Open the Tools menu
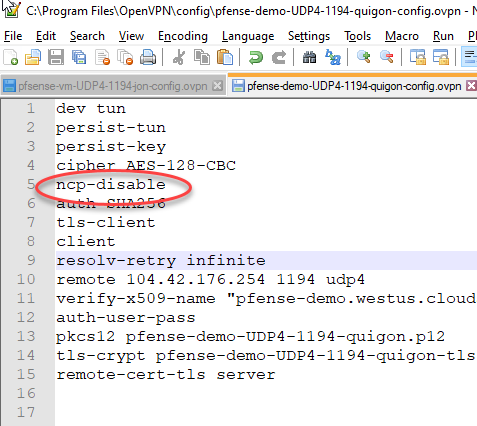Screen dimensions: 477x426 pyautogui.click(x=358, y=36)
